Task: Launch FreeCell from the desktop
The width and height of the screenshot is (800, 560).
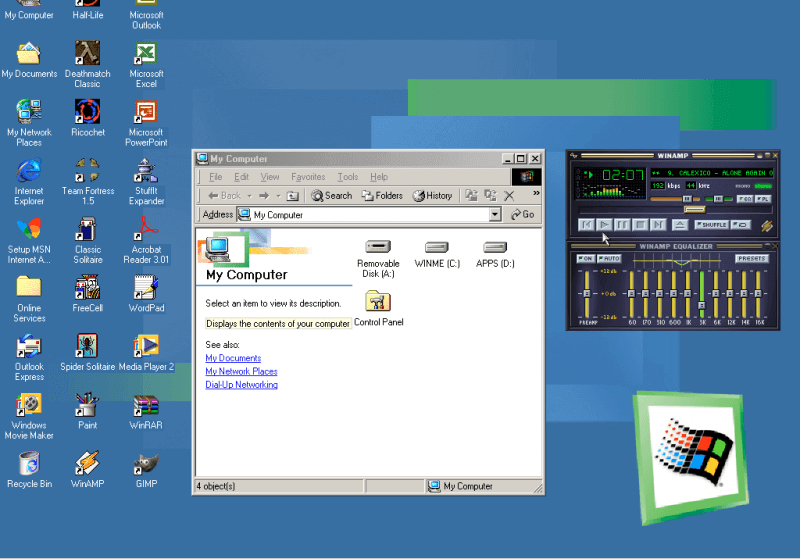Action: tap(87, 293)
